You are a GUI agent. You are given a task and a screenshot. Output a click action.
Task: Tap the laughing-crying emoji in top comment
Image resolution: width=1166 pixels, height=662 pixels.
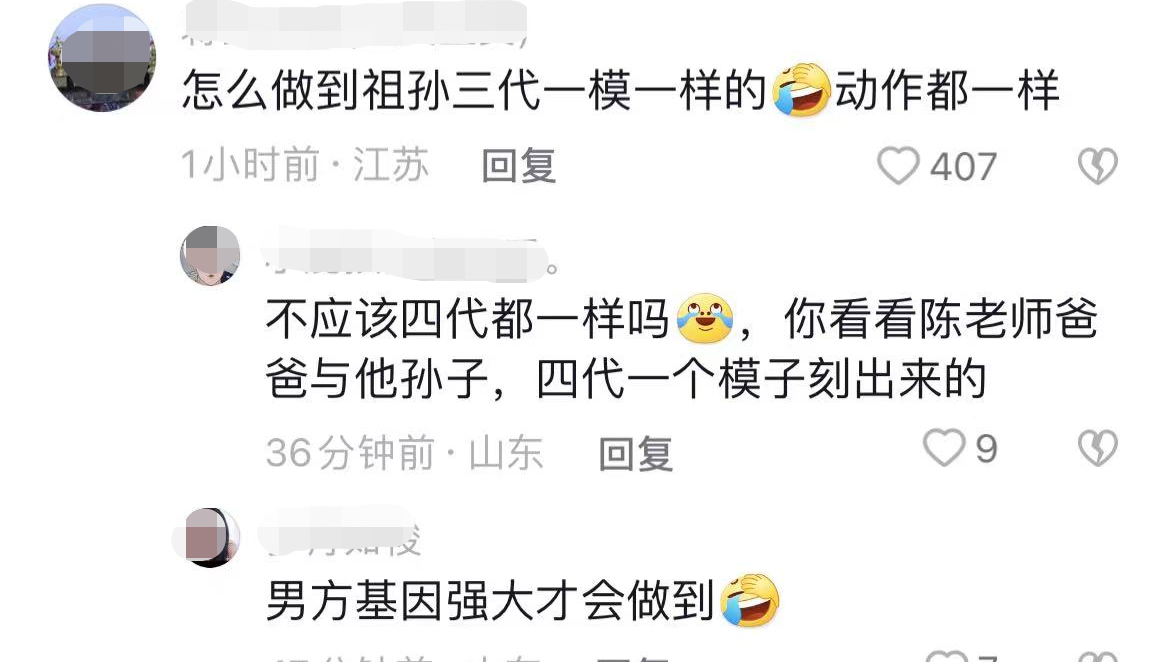pos(801,90)
